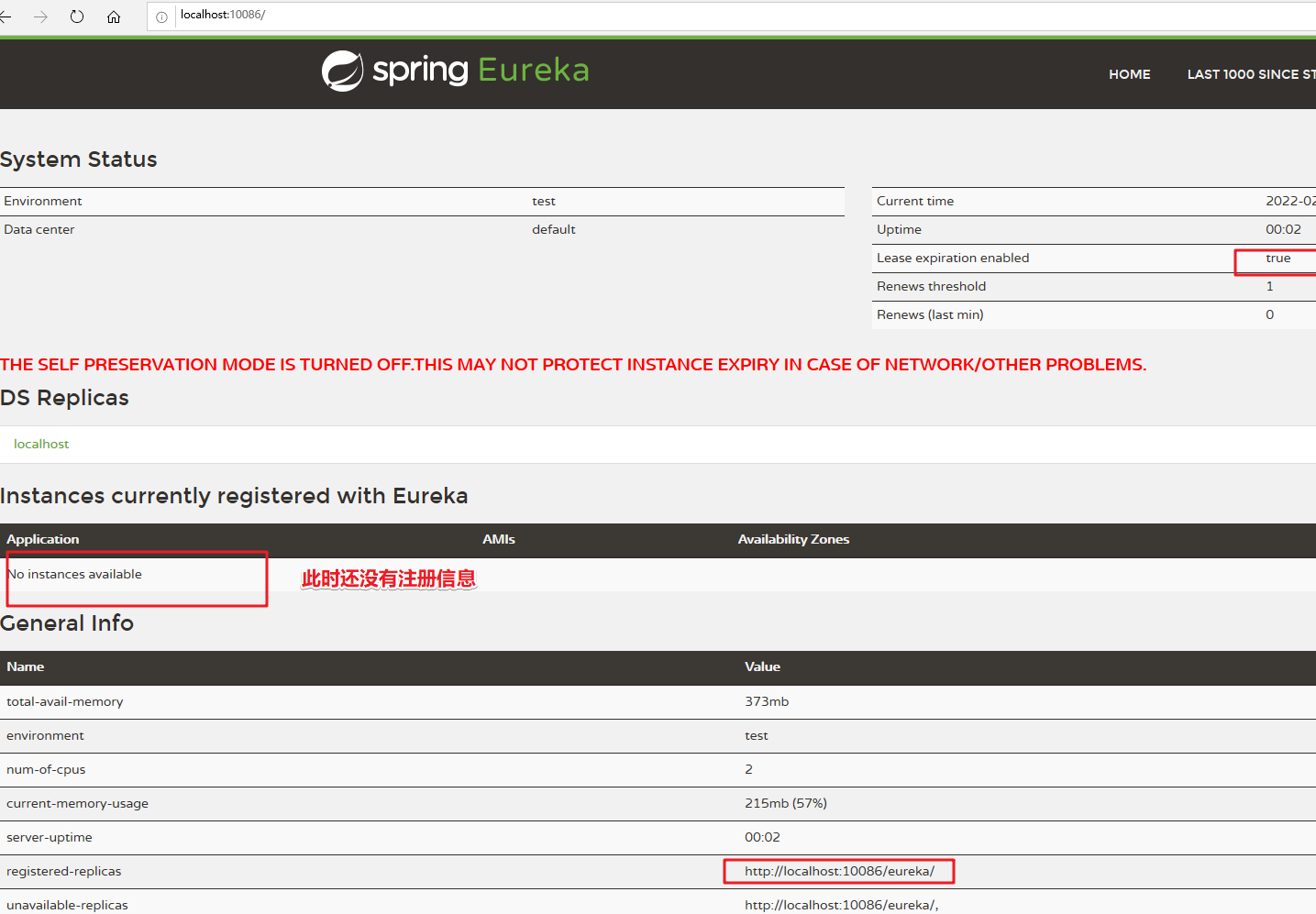Viewport: 1316px width, 914px height.
Task: Click the Value column header
Action: coord(762,666)
